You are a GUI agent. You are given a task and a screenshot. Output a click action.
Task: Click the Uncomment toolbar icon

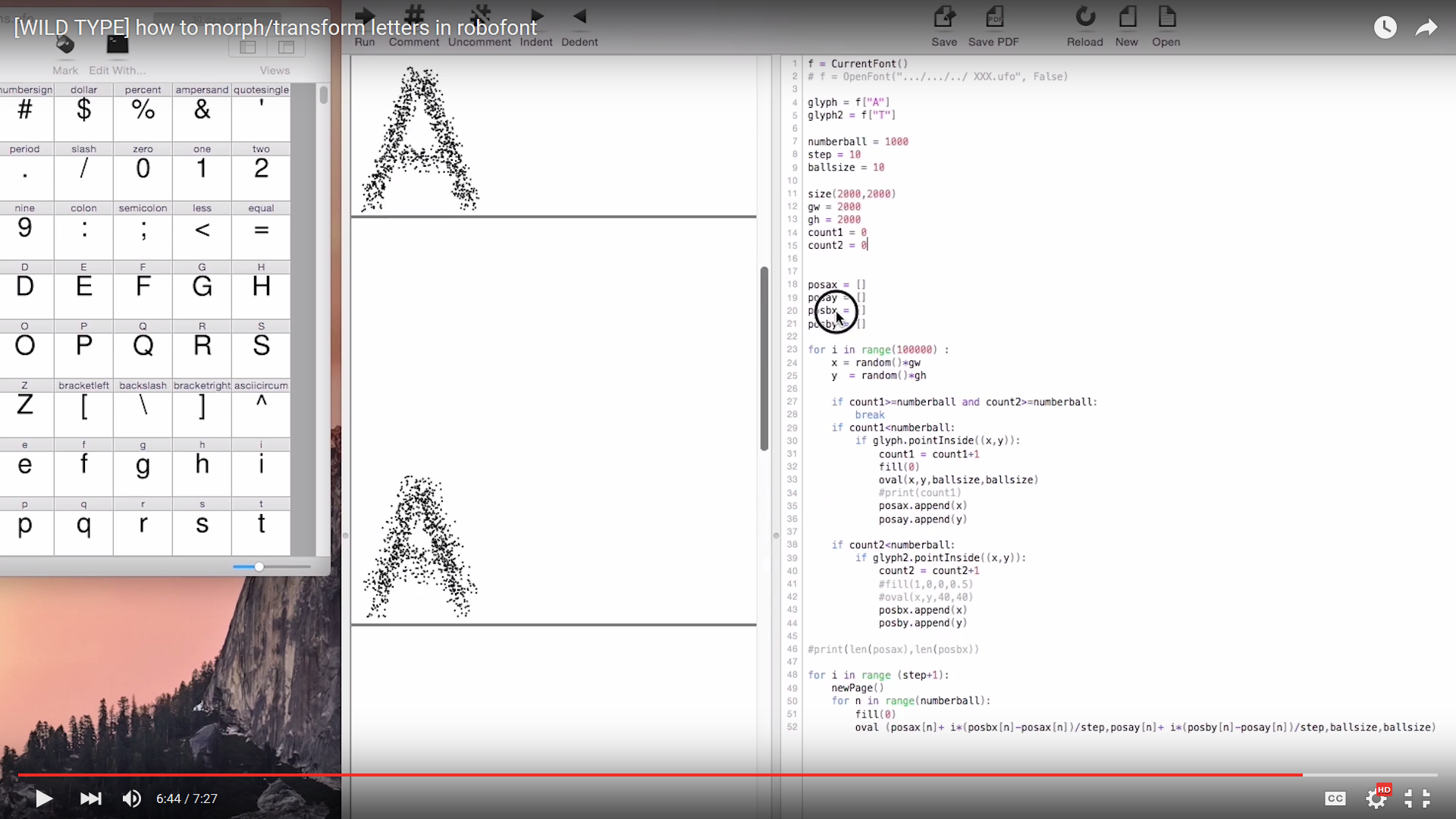(479, 17)
